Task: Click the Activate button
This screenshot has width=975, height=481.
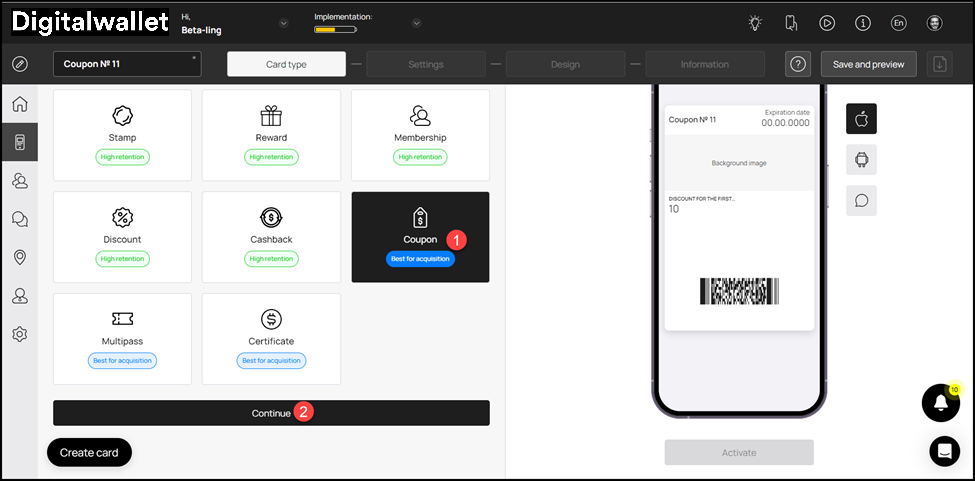Action: click(x=739, y=452)
